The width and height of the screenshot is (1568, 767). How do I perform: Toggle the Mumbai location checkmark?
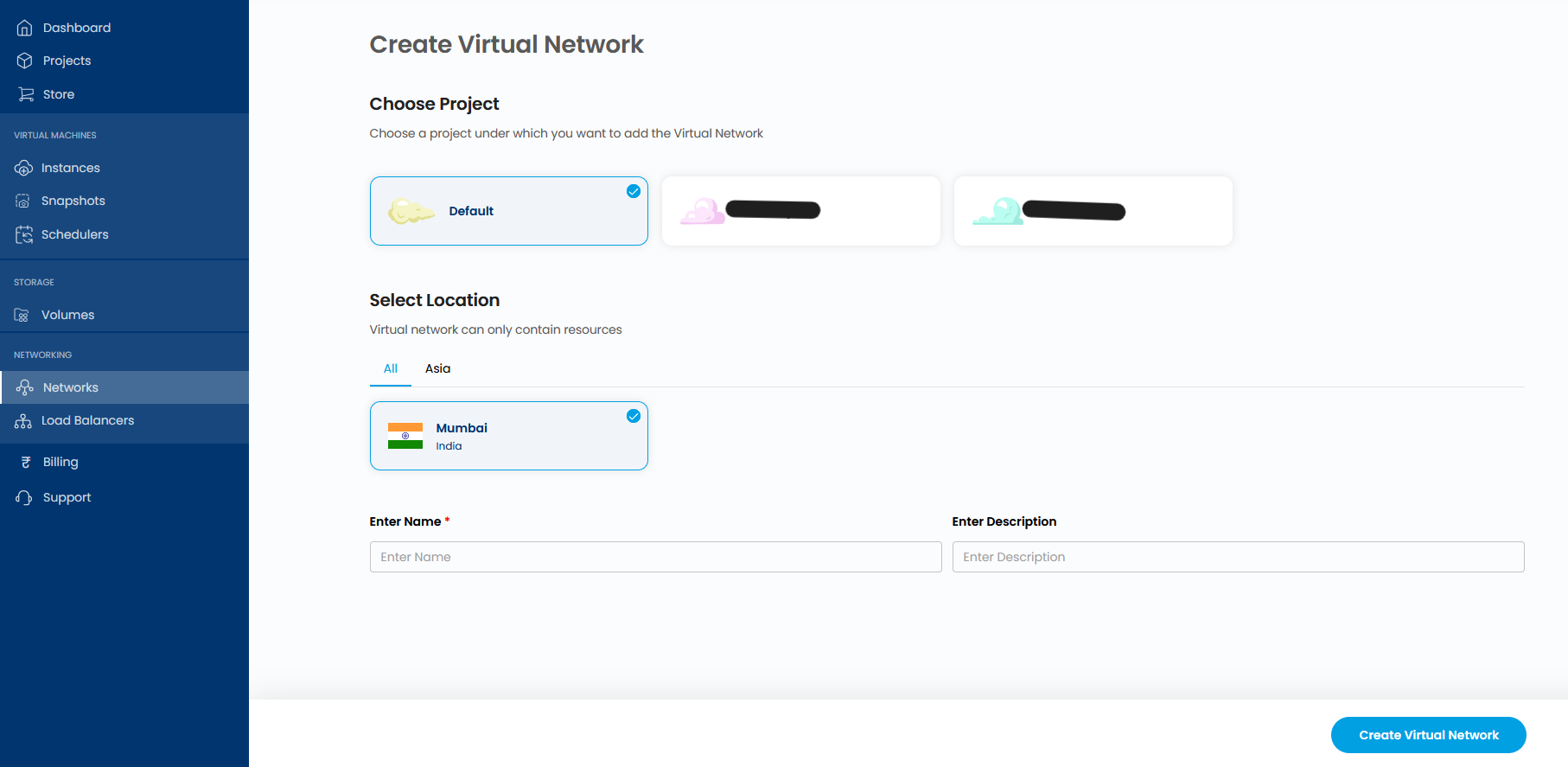(634, 416)
